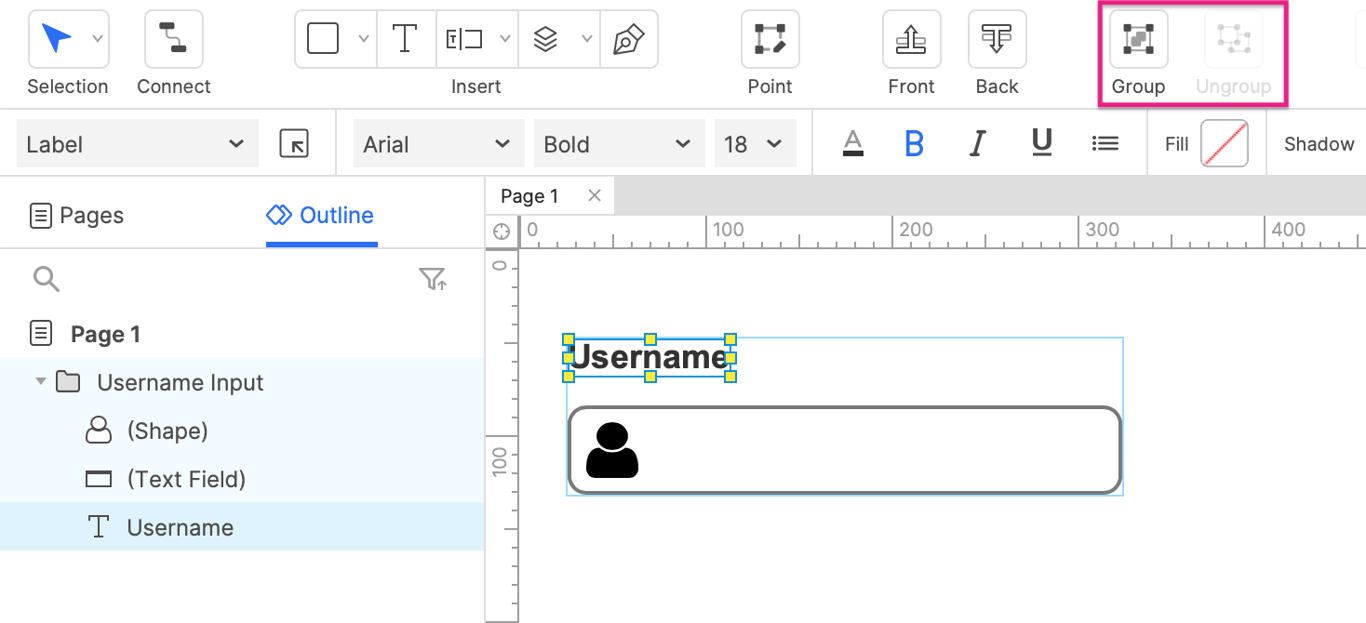Open the layers insert dropdown arrow
This screenshot has height=623, width=1366.
(587, 39)
